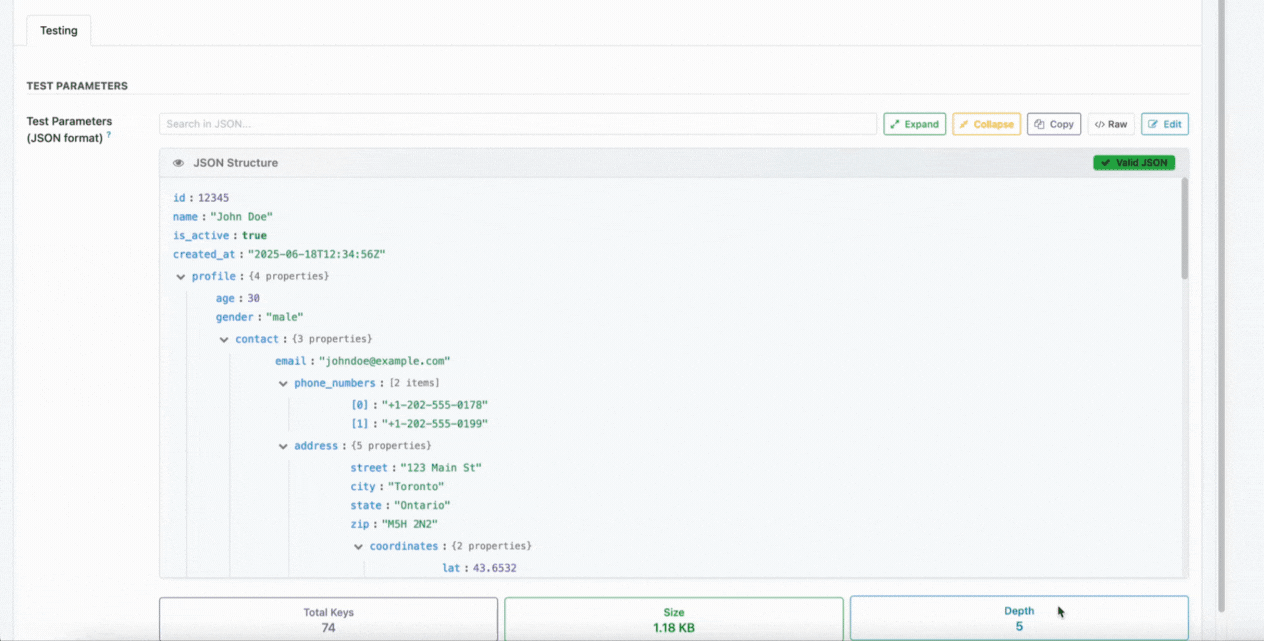
Task: Collapse the phone_numbers array
Action: point(283,384)
